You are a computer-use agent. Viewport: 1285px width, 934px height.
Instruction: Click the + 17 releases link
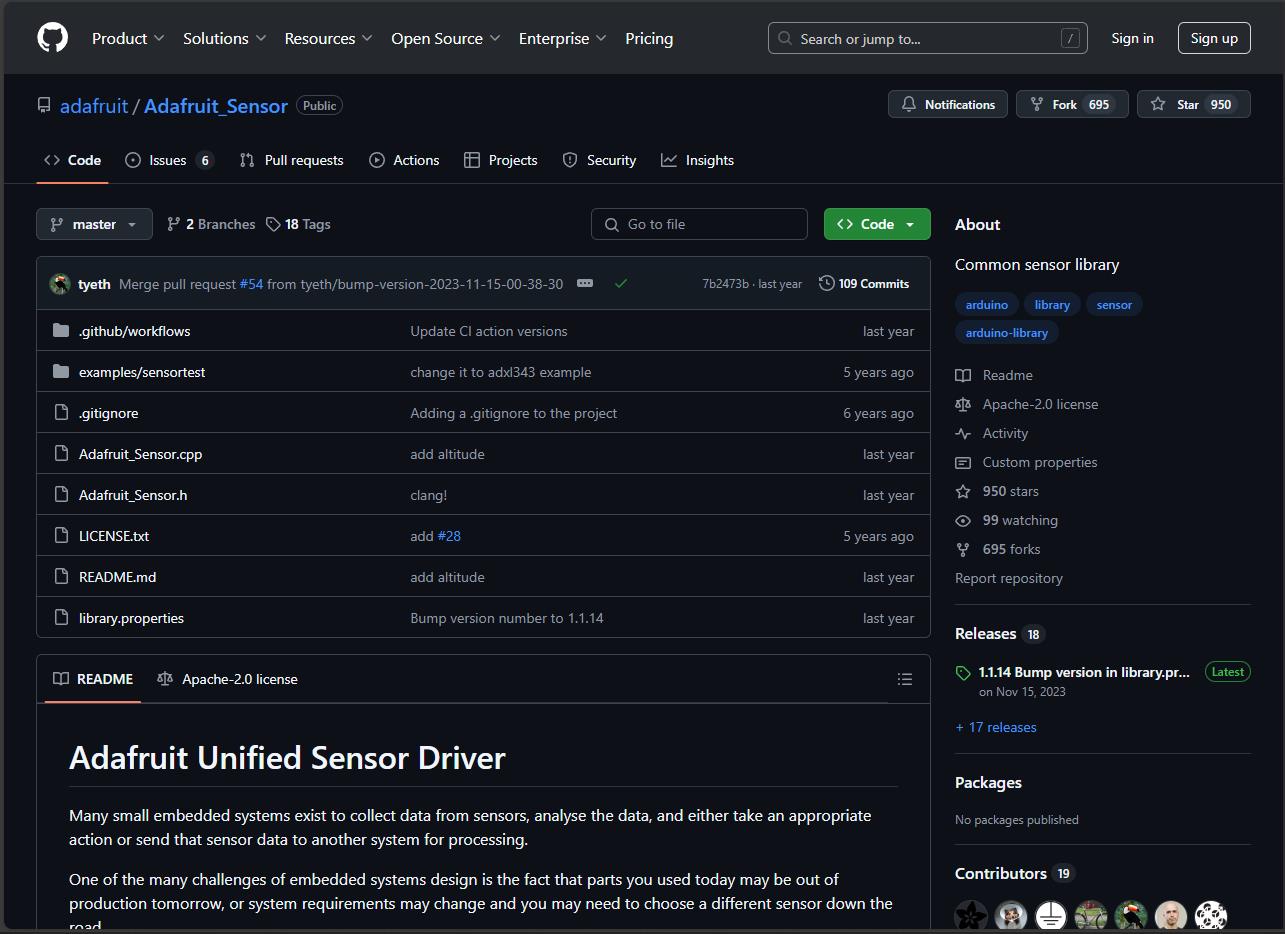point(996,727)
